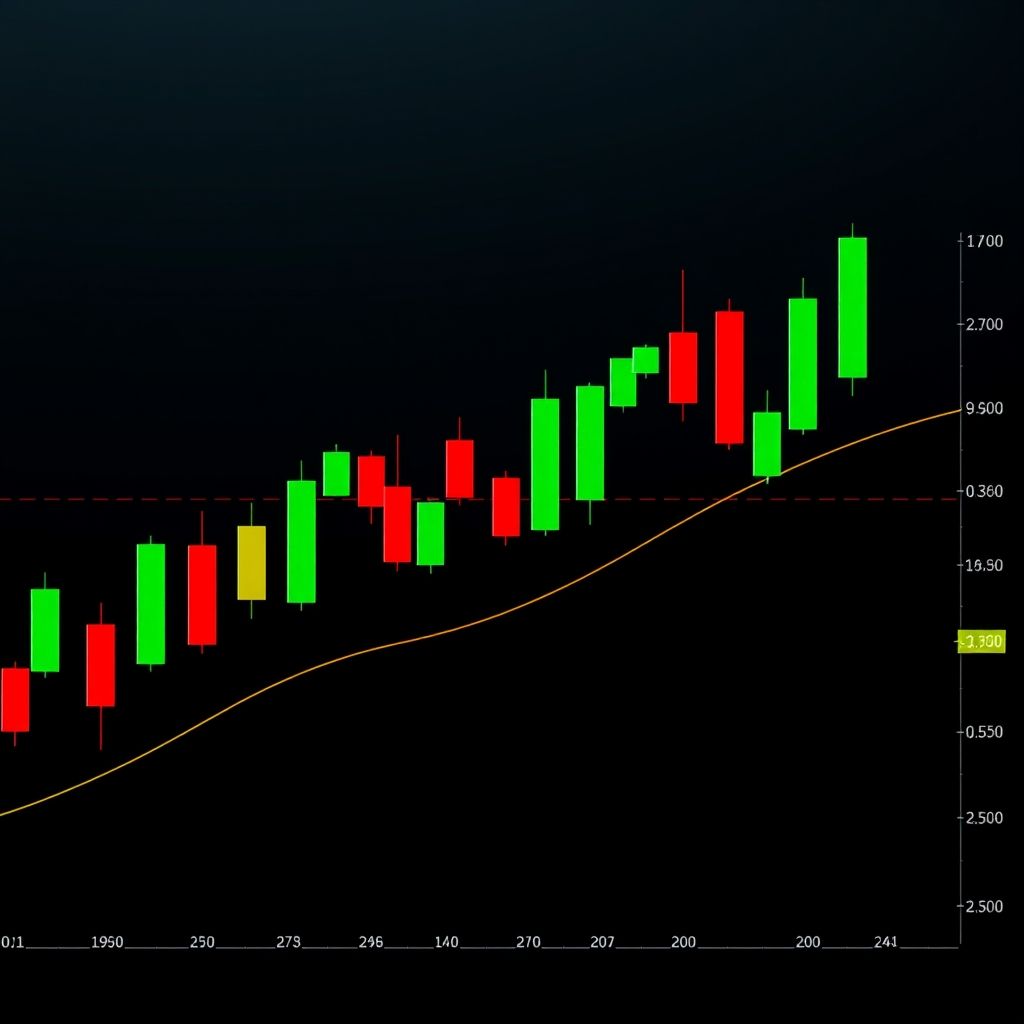Click the leftmost red candlestick at chart edge
The height and width of the screenshot is (1024, 1024).
click(x=14, y=699)
